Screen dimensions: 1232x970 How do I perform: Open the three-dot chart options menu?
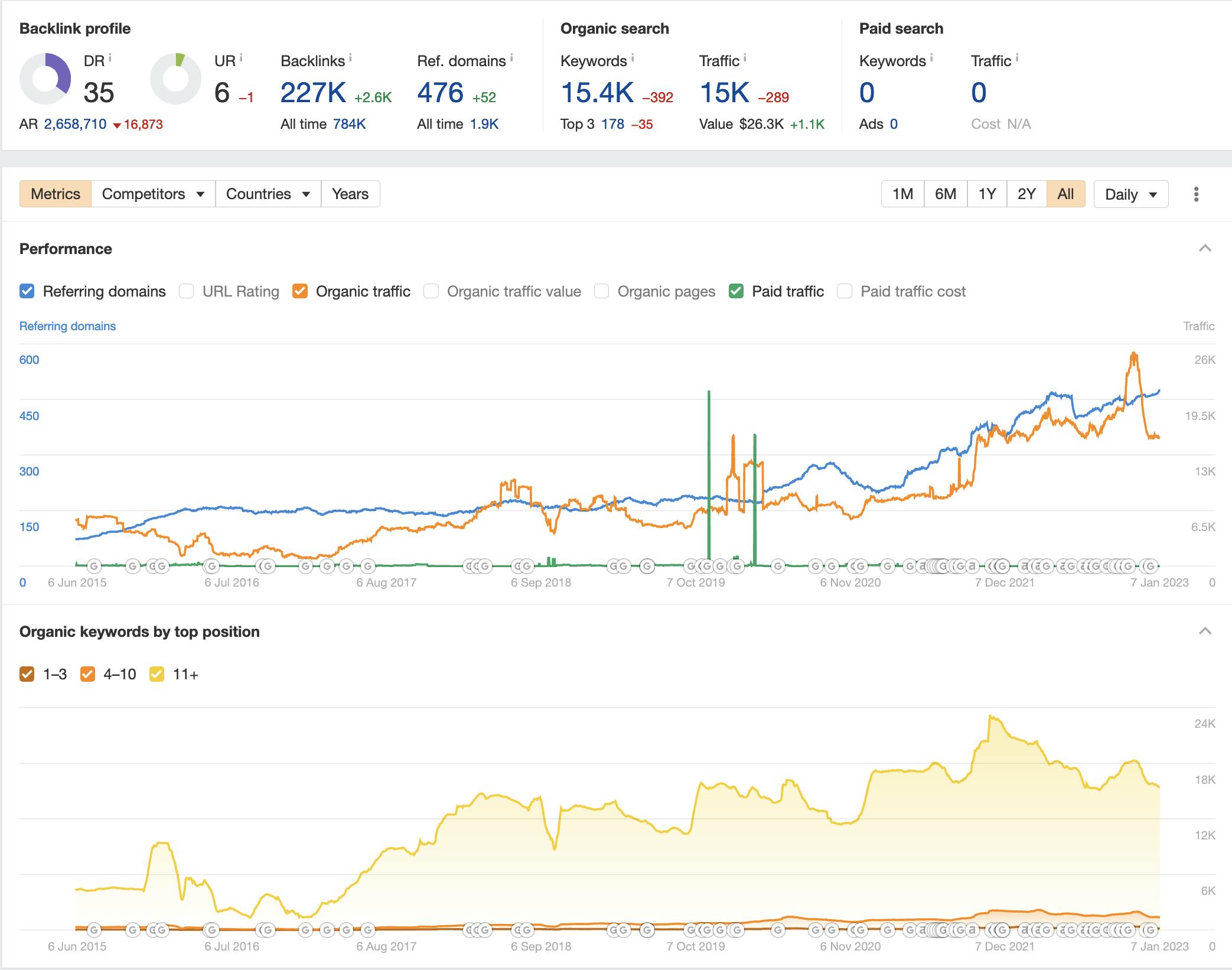coord(1196,194)
